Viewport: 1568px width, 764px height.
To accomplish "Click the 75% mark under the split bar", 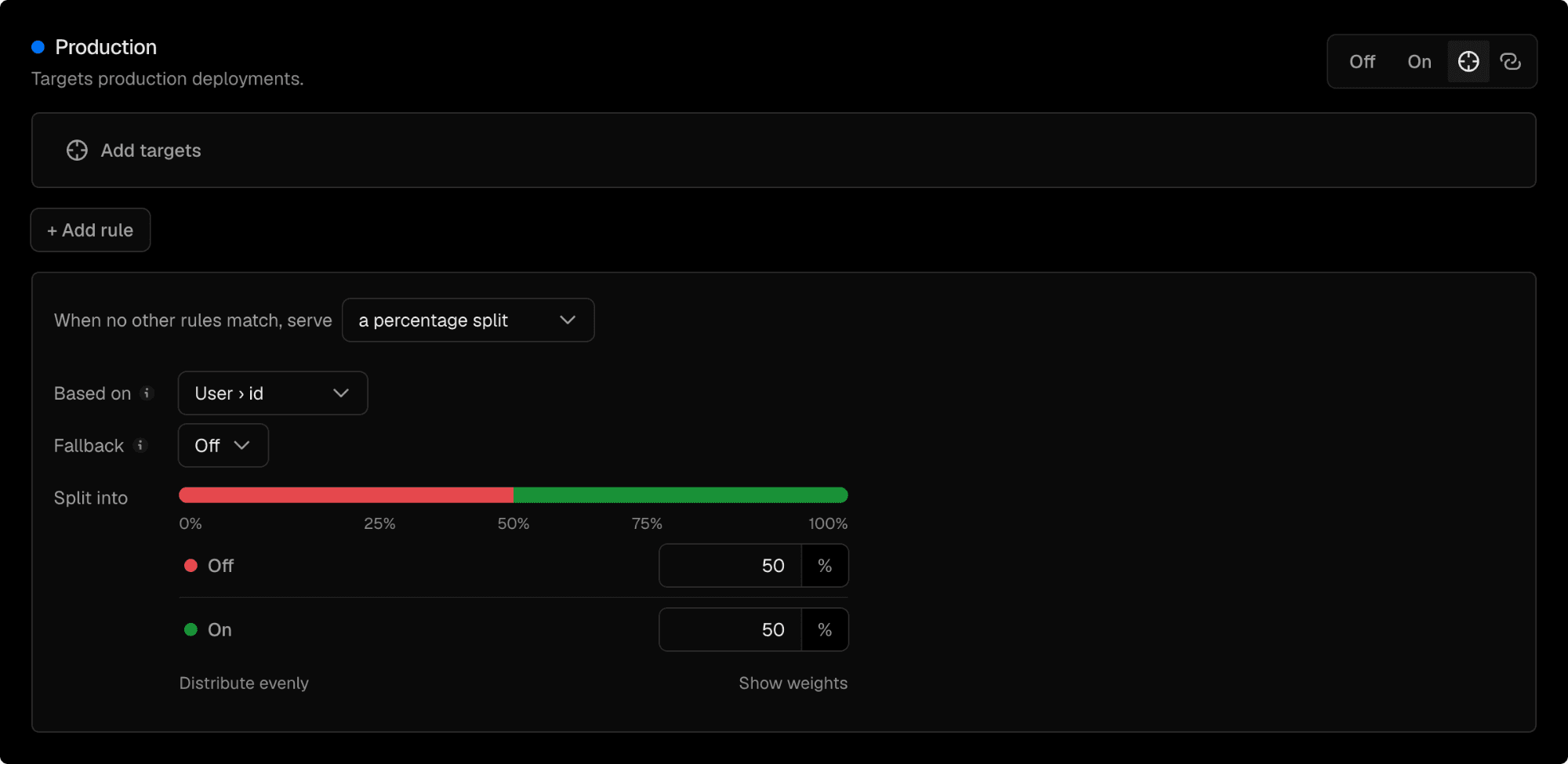I will pos(647,523).
